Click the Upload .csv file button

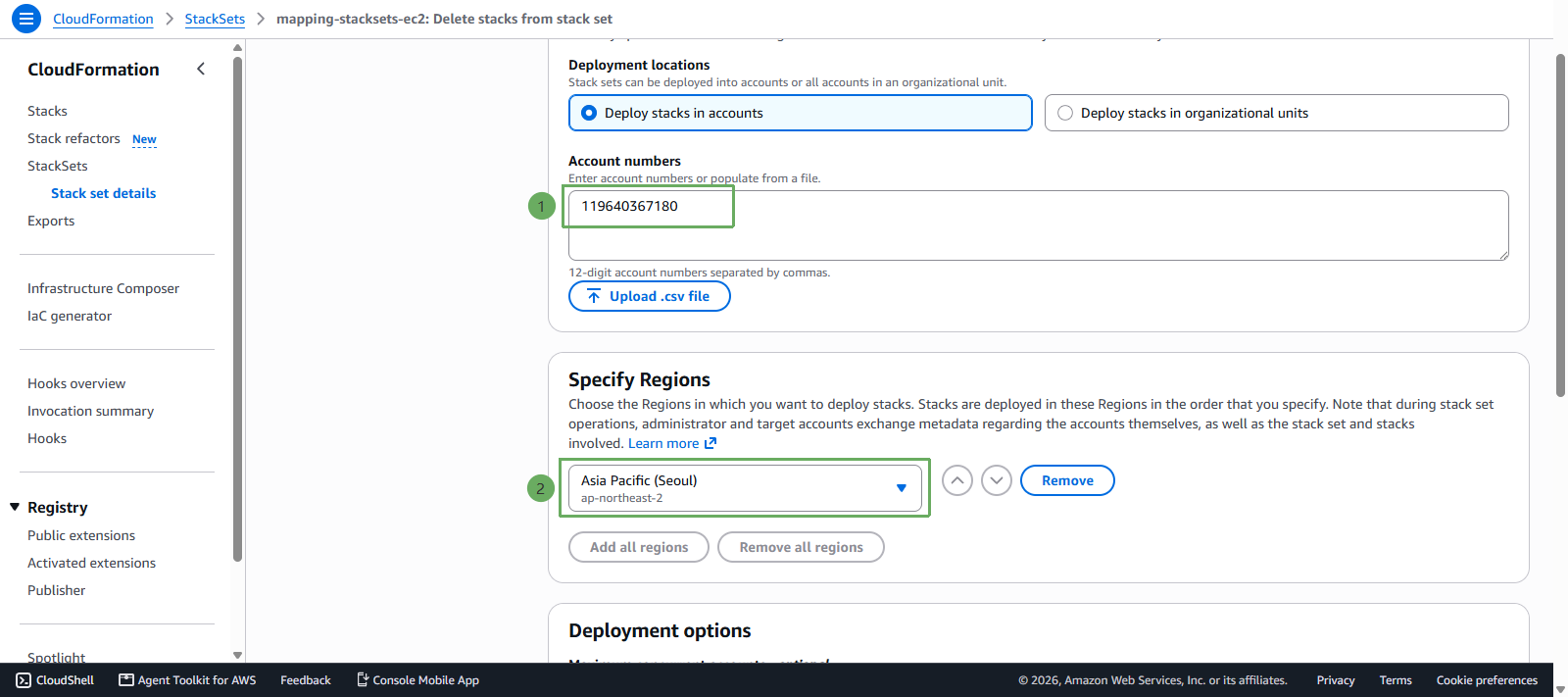(650, 296)
